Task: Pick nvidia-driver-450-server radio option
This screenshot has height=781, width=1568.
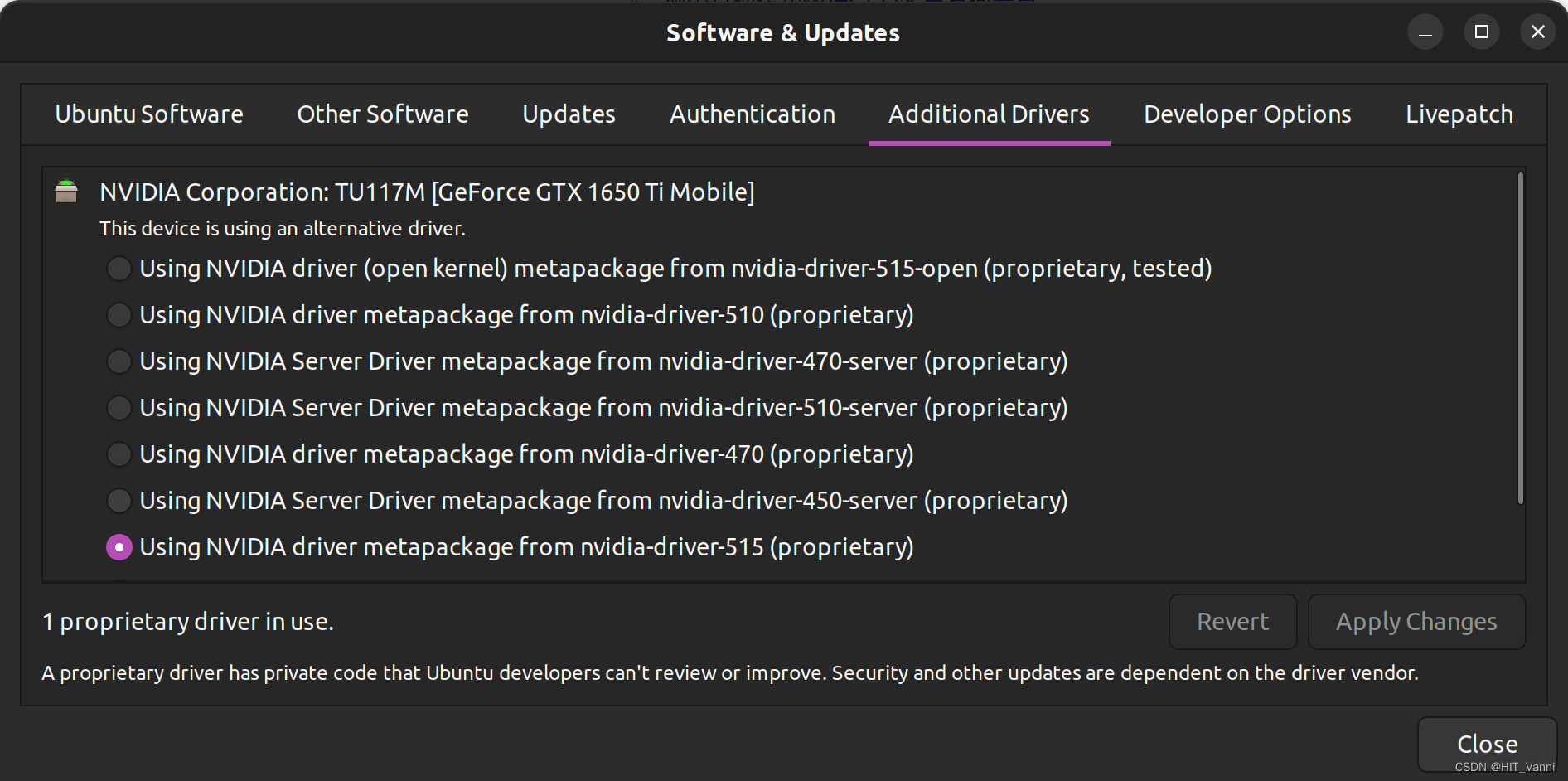Action: pos(119,501)
